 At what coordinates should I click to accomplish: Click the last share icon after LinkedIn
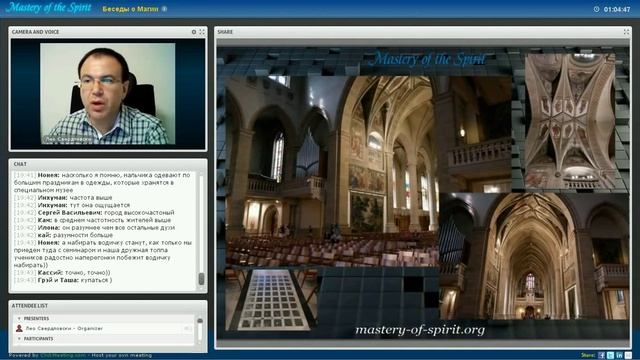629,356
